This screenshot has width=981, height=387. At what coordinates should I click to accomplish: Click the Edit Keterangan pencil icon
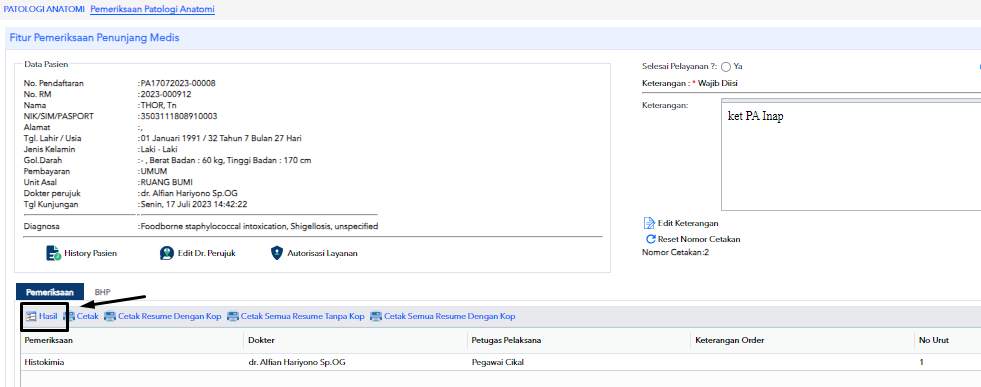click(649, 223)
